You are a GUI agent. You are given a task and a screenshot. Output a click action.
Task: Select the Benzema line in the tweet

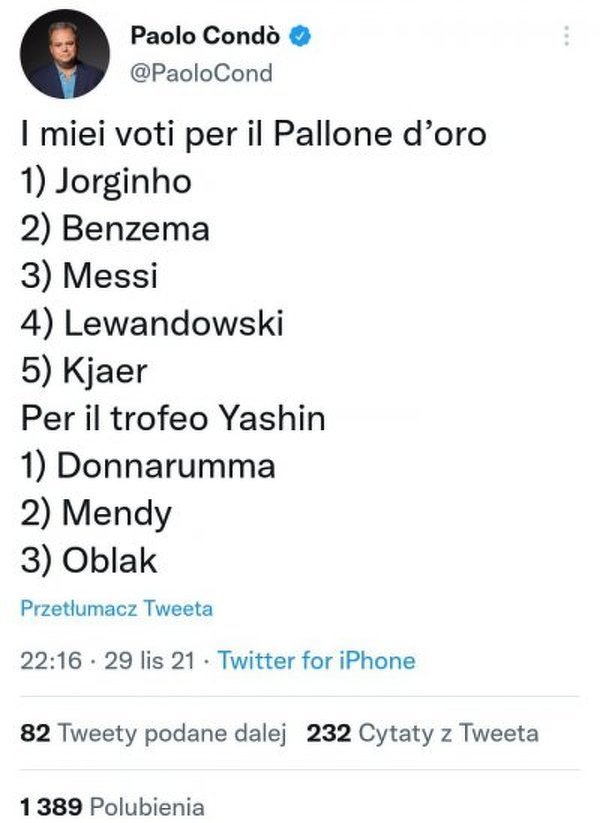click(115, 229)
